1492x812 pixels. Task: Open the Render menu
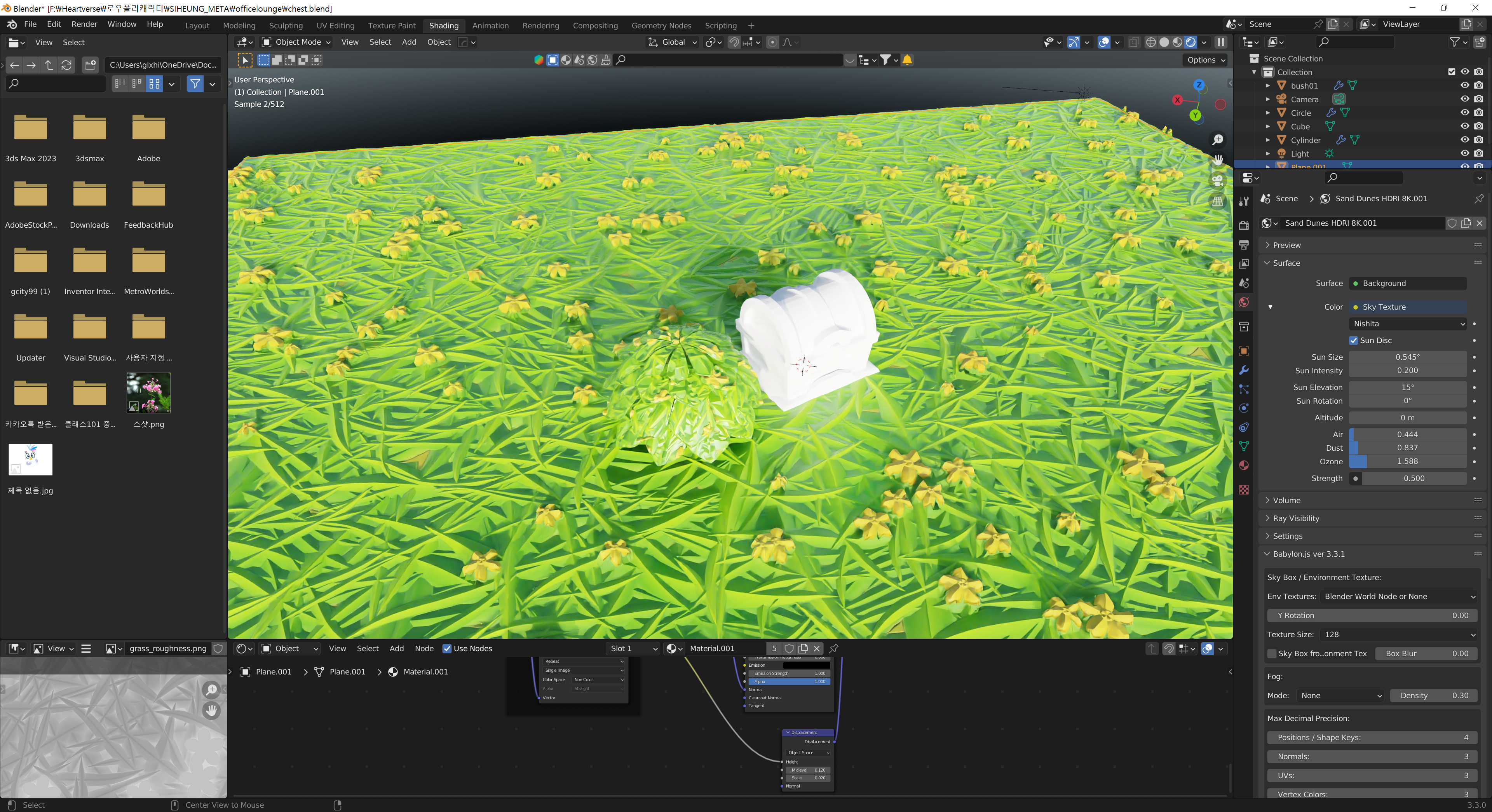click(84, 24)
